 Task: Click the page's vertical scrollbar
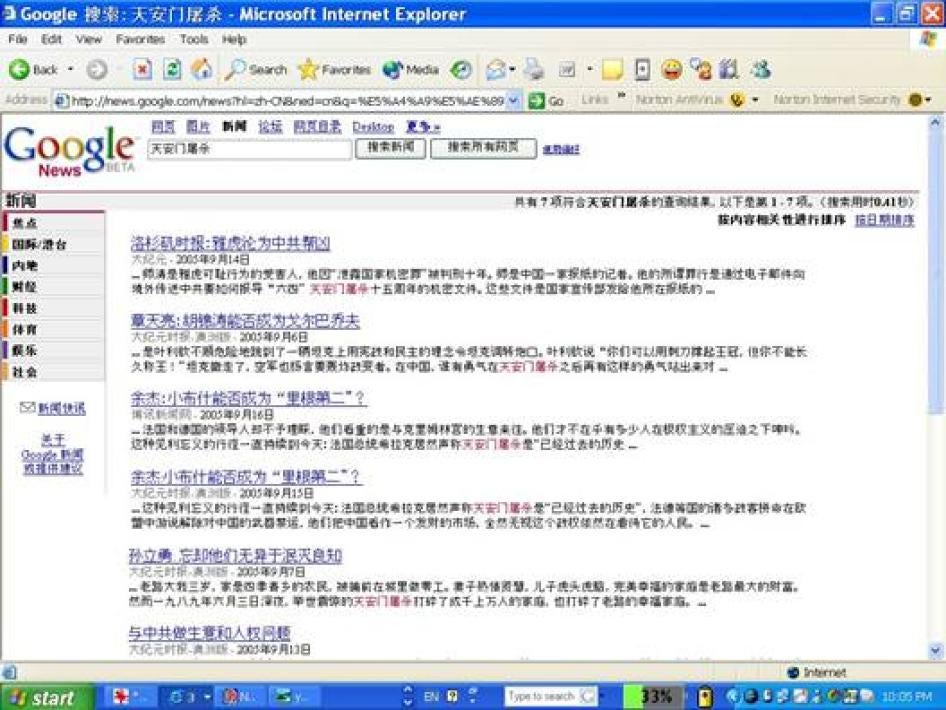pyautogui.click(x=936, y=400)
